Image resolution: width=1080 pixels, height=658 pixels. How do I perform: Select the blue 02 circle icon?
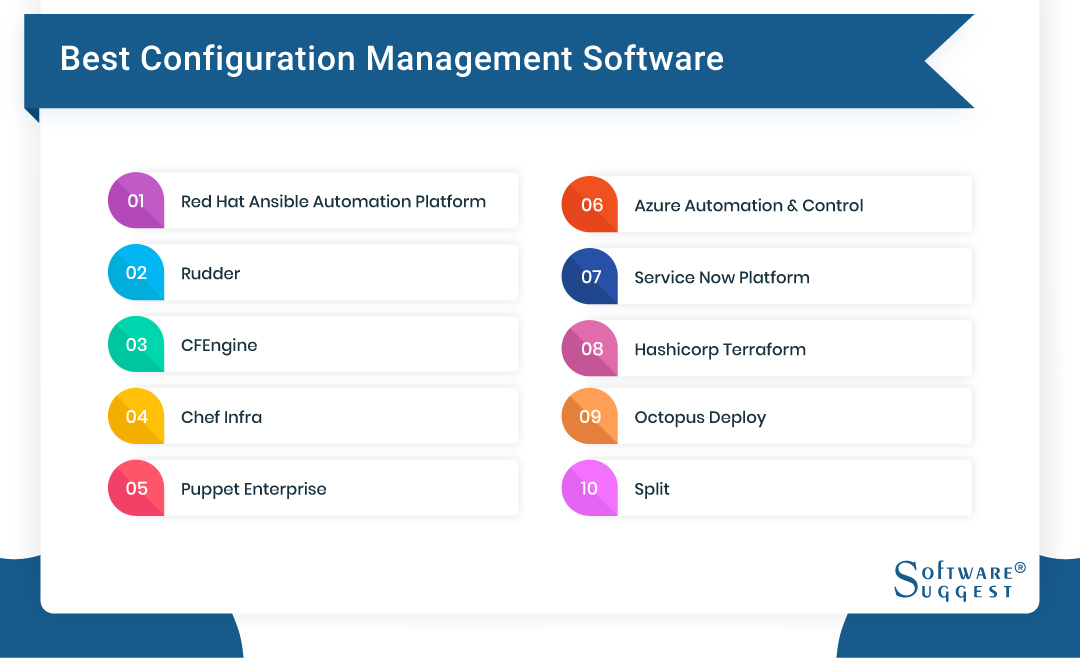click(x=135, y=272)
